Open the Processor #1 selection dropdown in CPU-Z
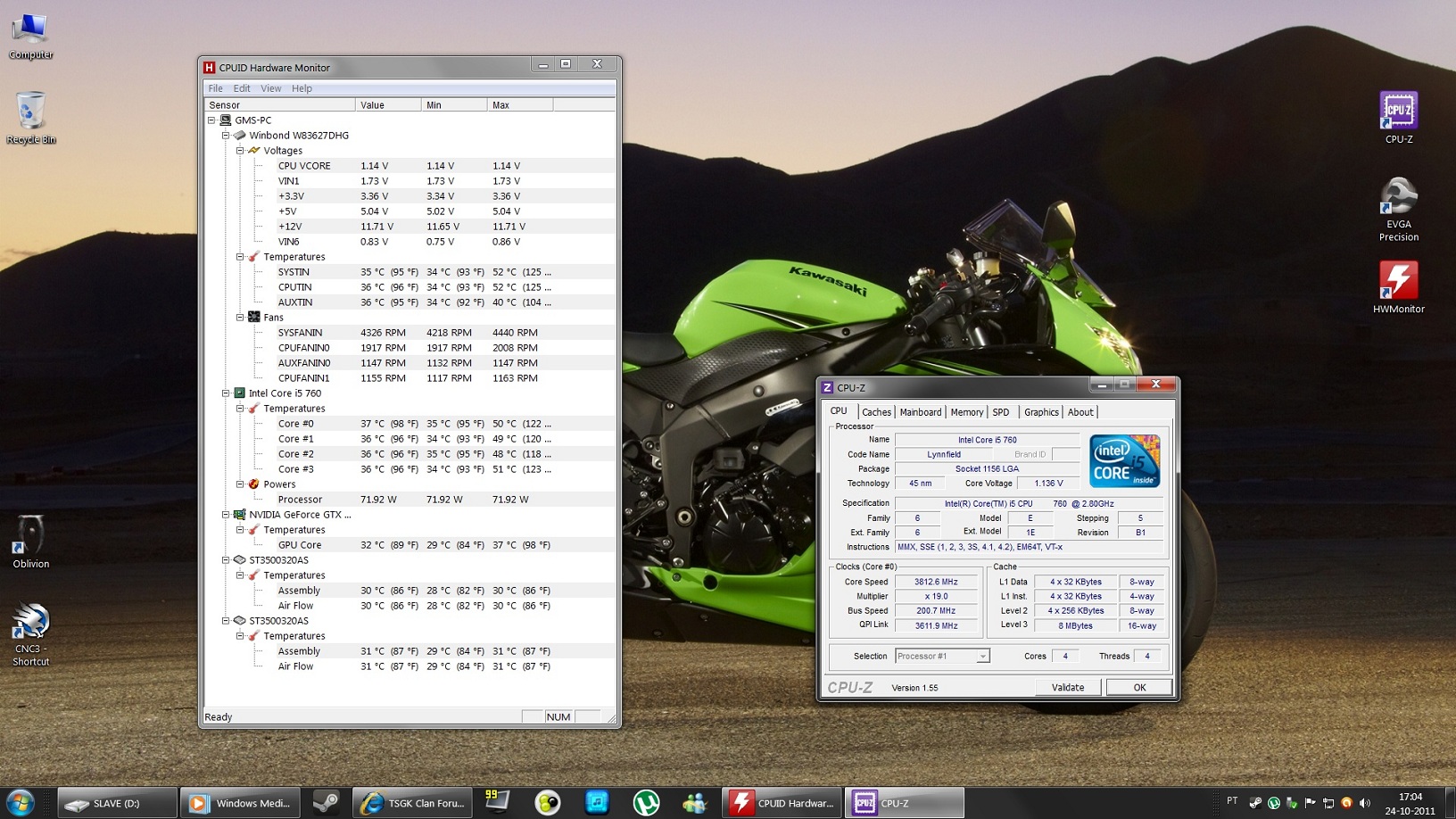The image size is (1456, 819). (983, 656)
